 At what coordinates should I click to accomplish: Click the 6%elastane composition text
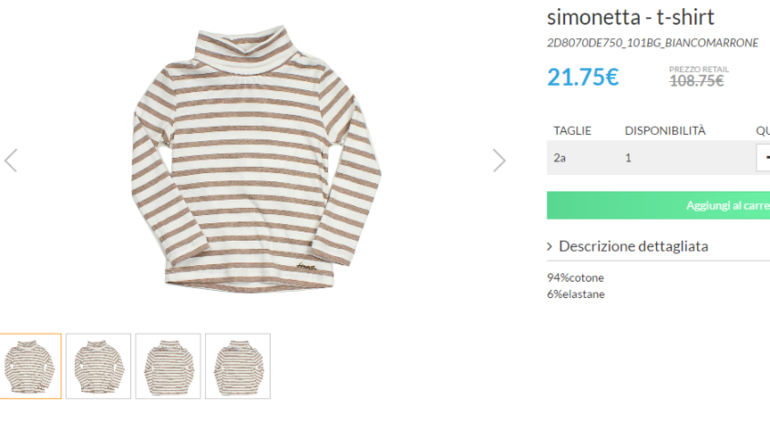[575, 294]
